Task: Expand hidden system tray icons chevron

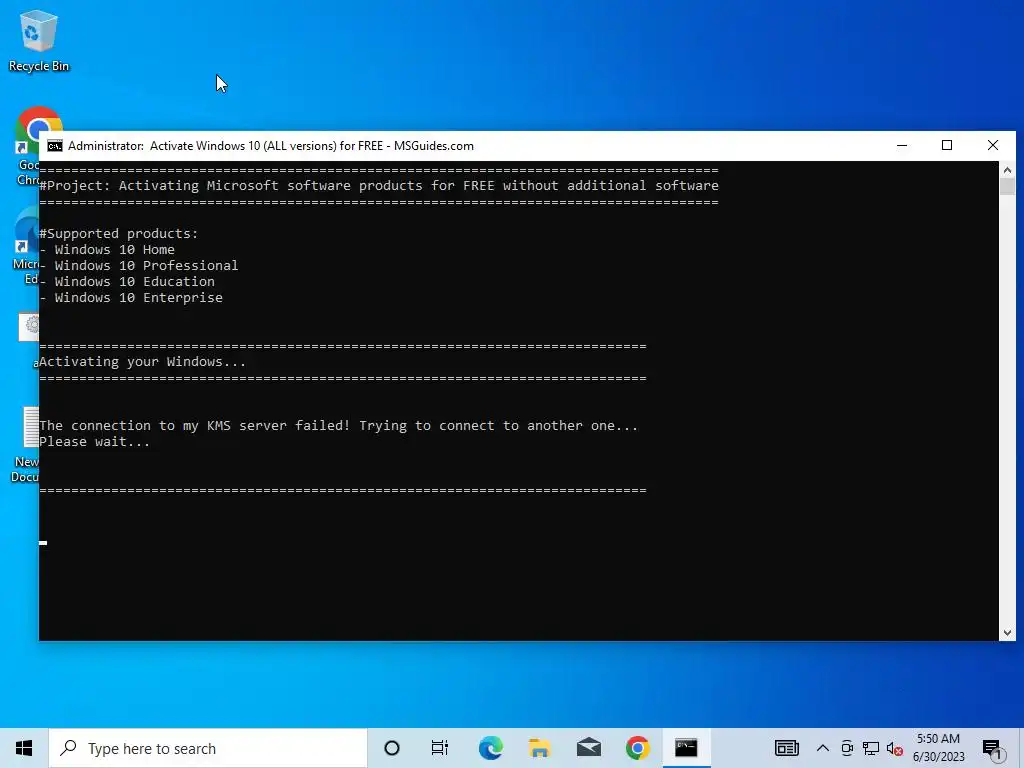Action: pos(823,748)
